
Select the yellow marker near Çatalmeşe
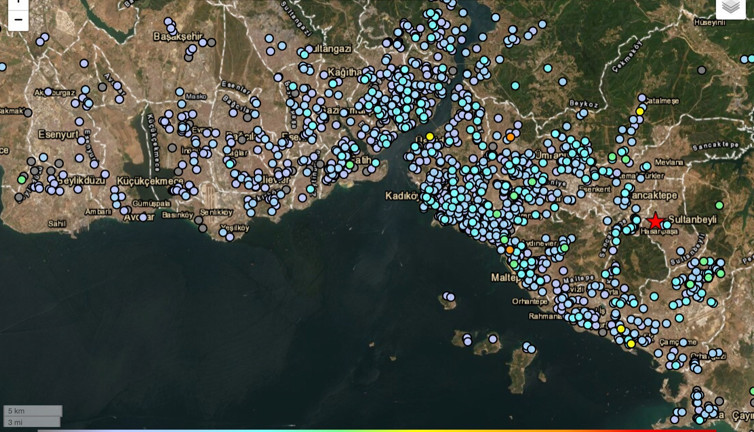(640, 111)
